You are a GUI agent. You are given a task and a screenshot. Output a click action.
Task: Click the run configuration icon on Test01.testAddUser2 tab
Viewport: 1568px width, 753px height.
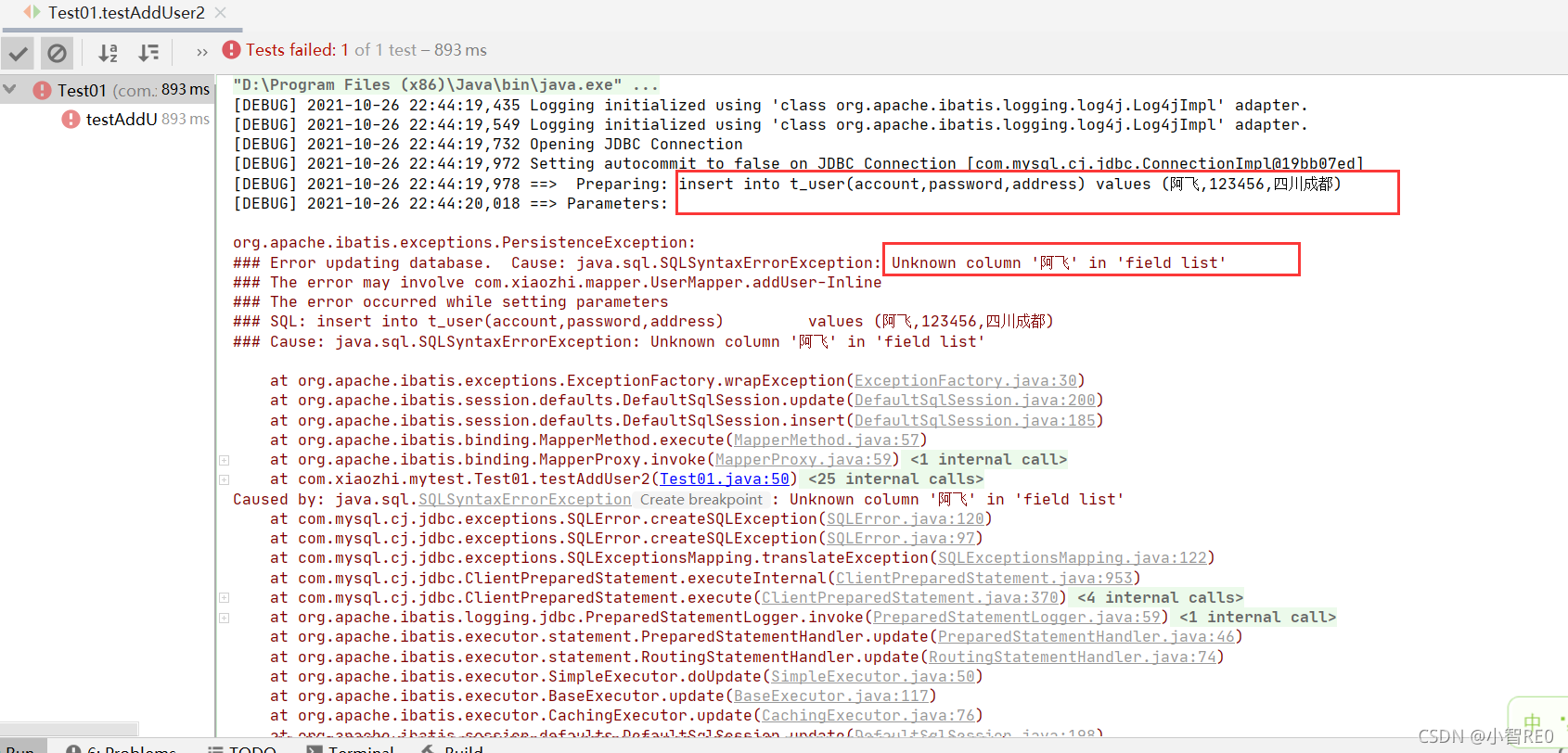(32, 12)
